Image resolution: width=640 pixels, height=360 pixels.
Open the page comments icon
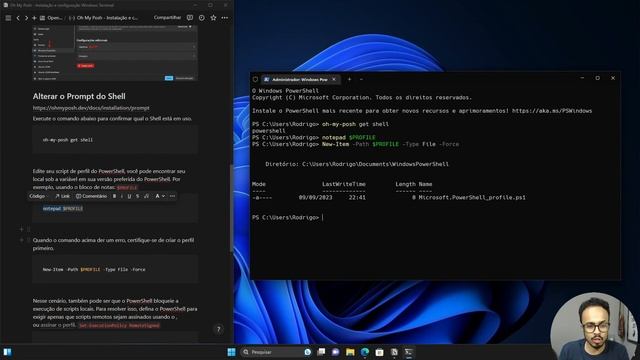[190, 18]
